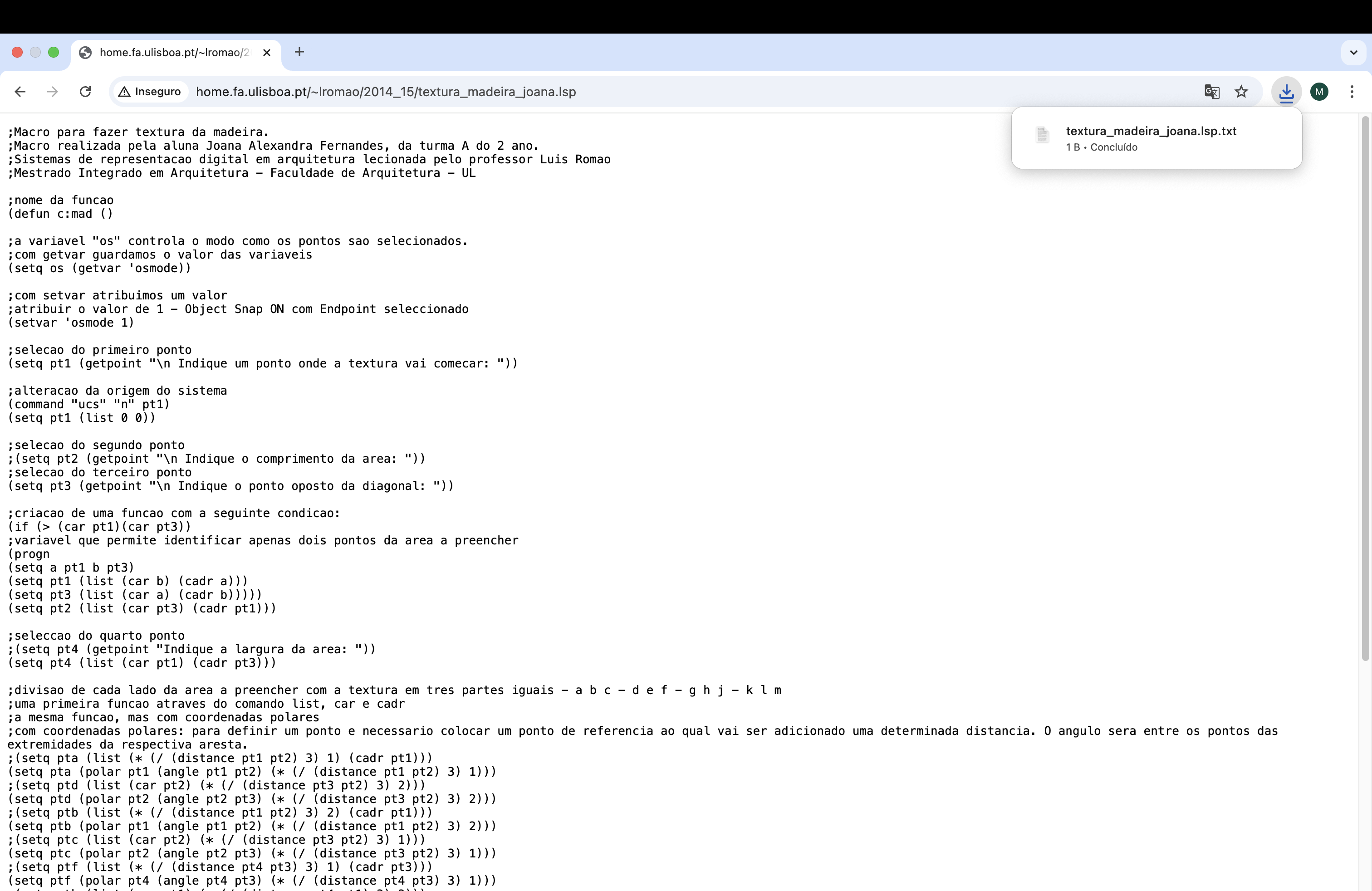Click the forward navigation arrow
Viewport: 1372px width, 891px height.
53,92
